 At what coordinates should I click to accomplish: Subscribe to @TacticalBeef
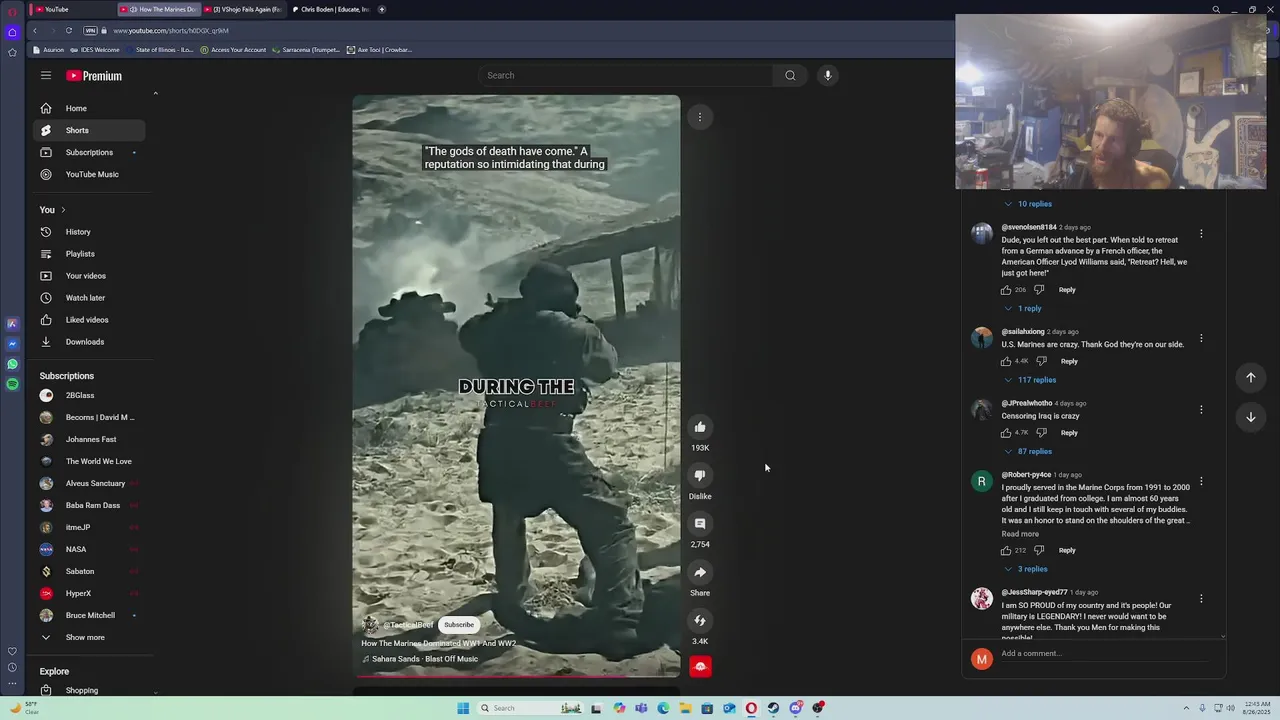coord(459,625)
